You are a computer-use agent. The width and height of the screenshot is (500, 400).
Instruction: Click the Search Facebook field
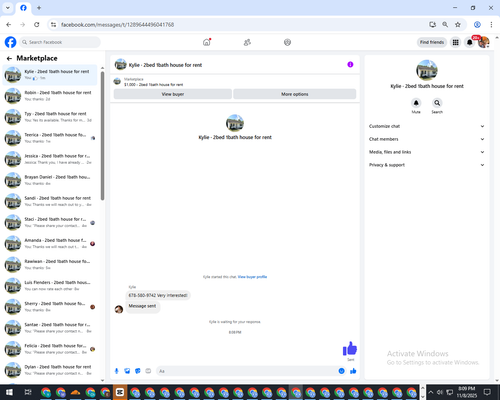[60, 42]
